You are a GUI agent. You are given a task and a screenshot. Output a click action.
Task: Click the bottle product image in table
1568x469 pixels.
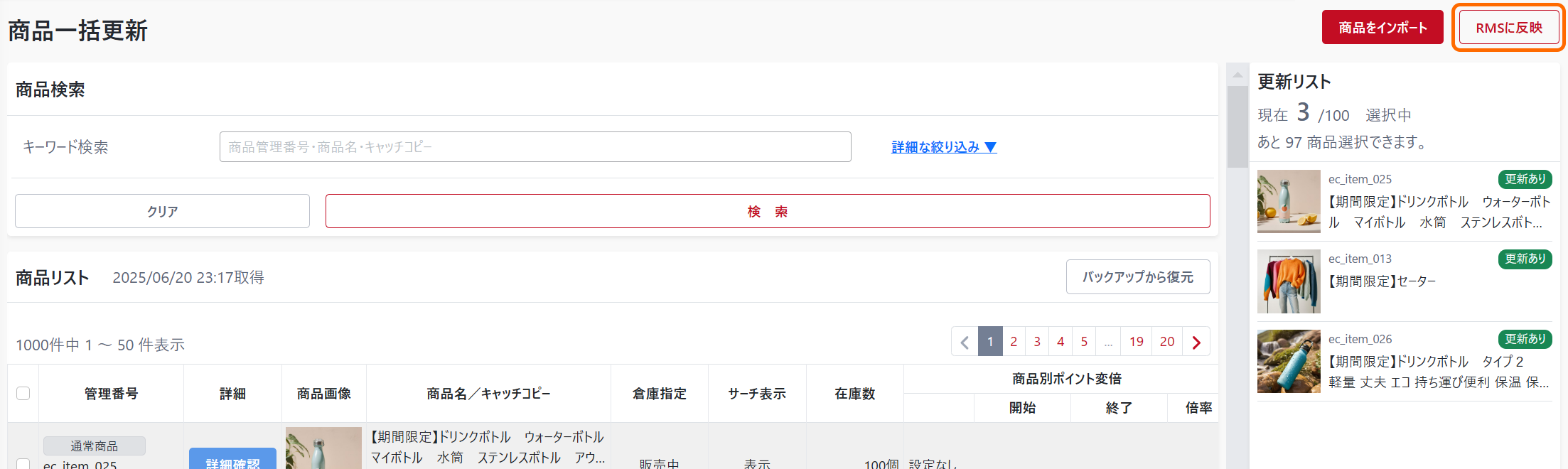(323, 448)
